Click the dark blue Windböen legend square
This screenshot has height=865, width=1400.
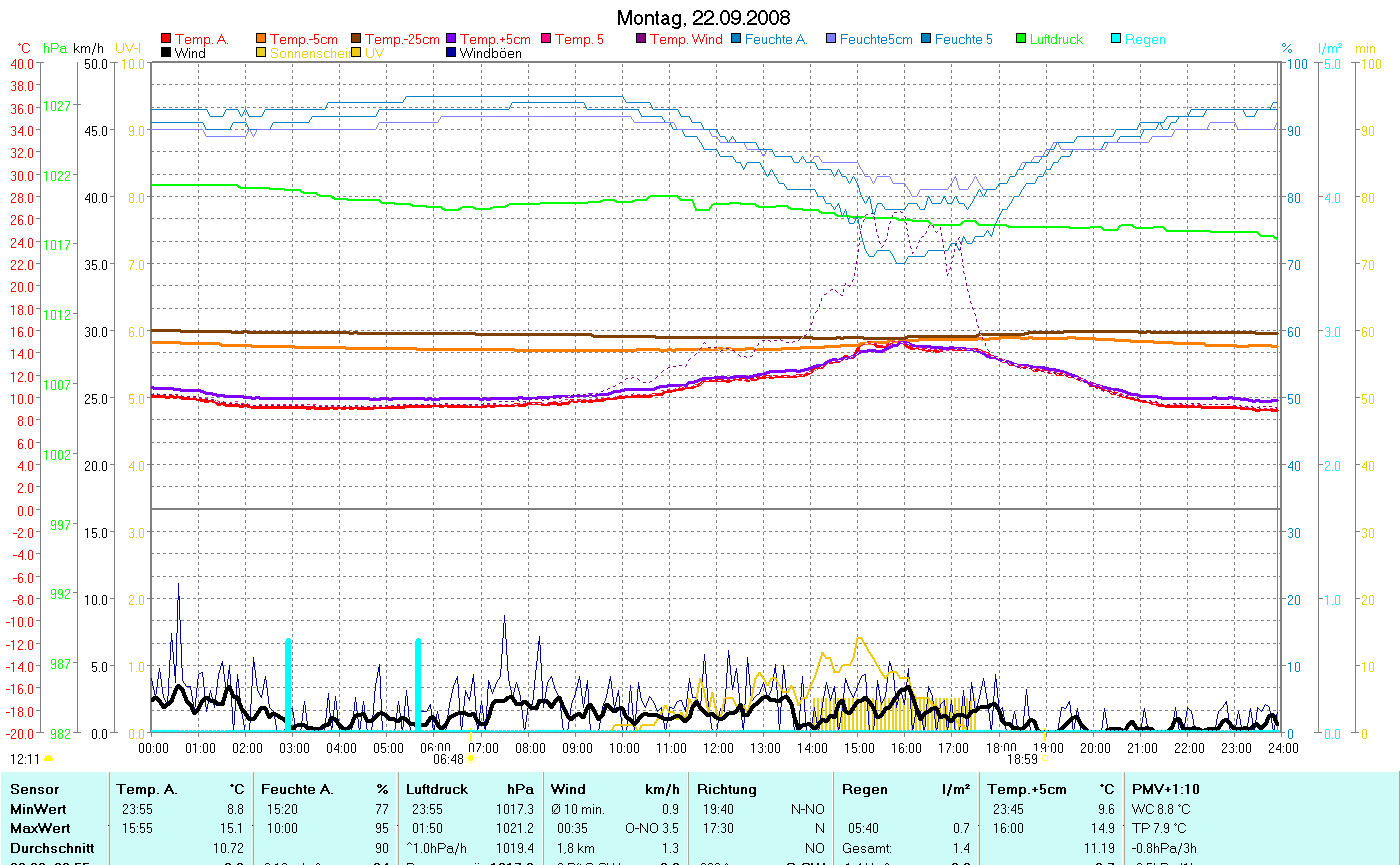tap(452, 53)
